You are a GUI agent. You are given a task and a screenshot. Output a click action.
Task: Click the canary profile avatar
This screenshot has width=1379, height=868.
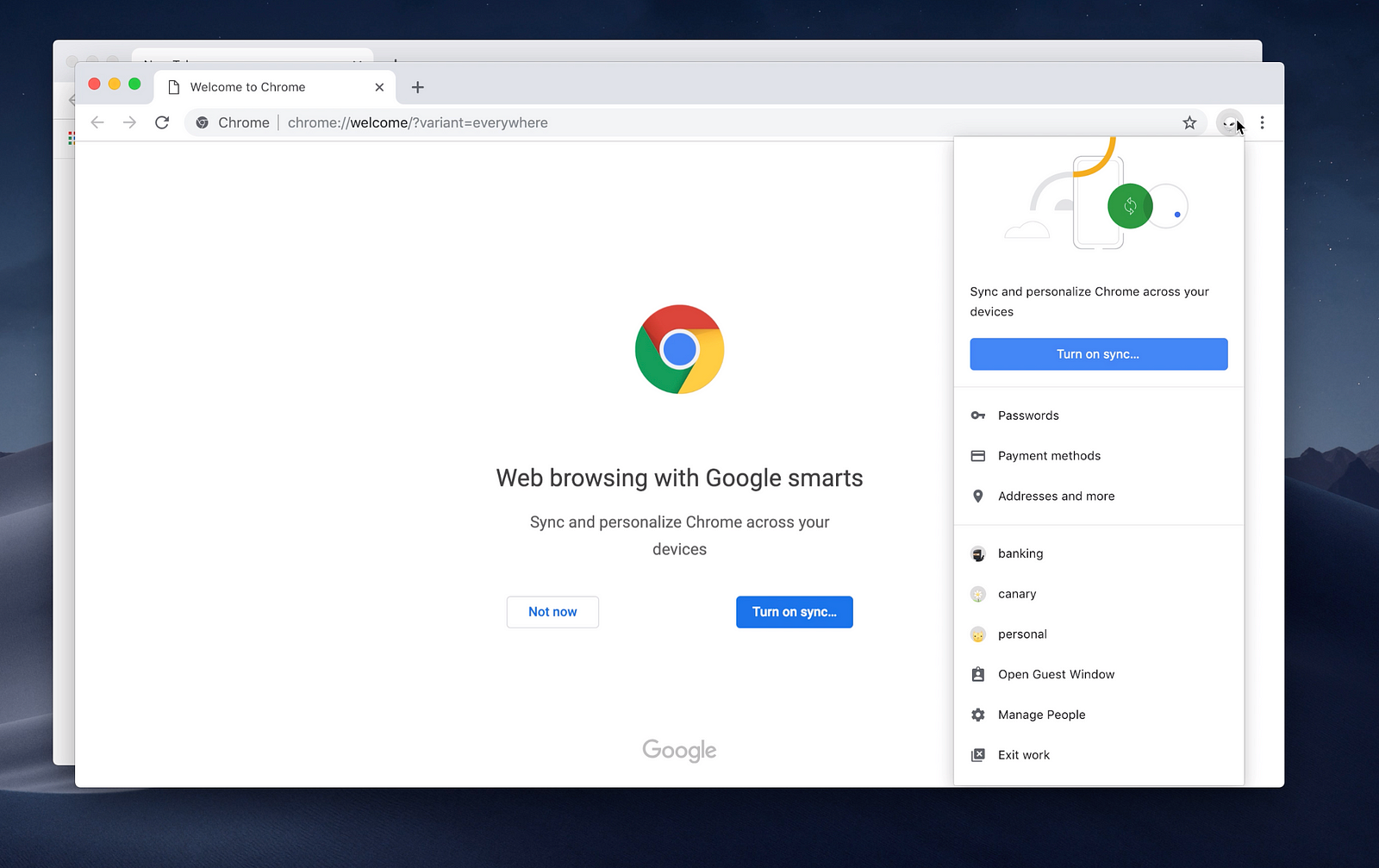[978, 594]
